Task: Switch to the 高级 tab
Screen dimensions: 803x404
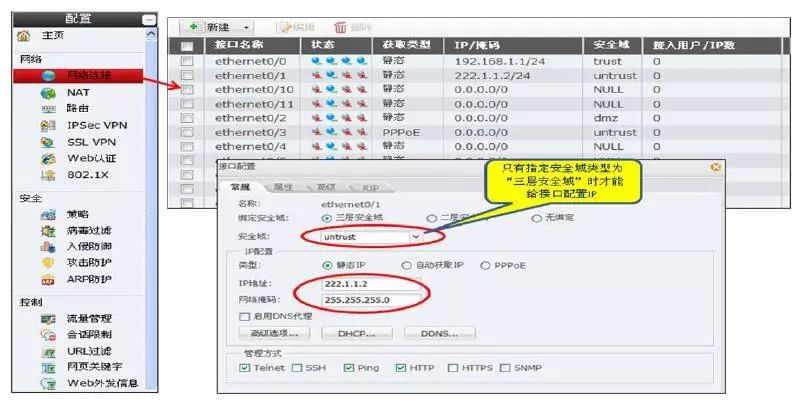Action: 326,187
